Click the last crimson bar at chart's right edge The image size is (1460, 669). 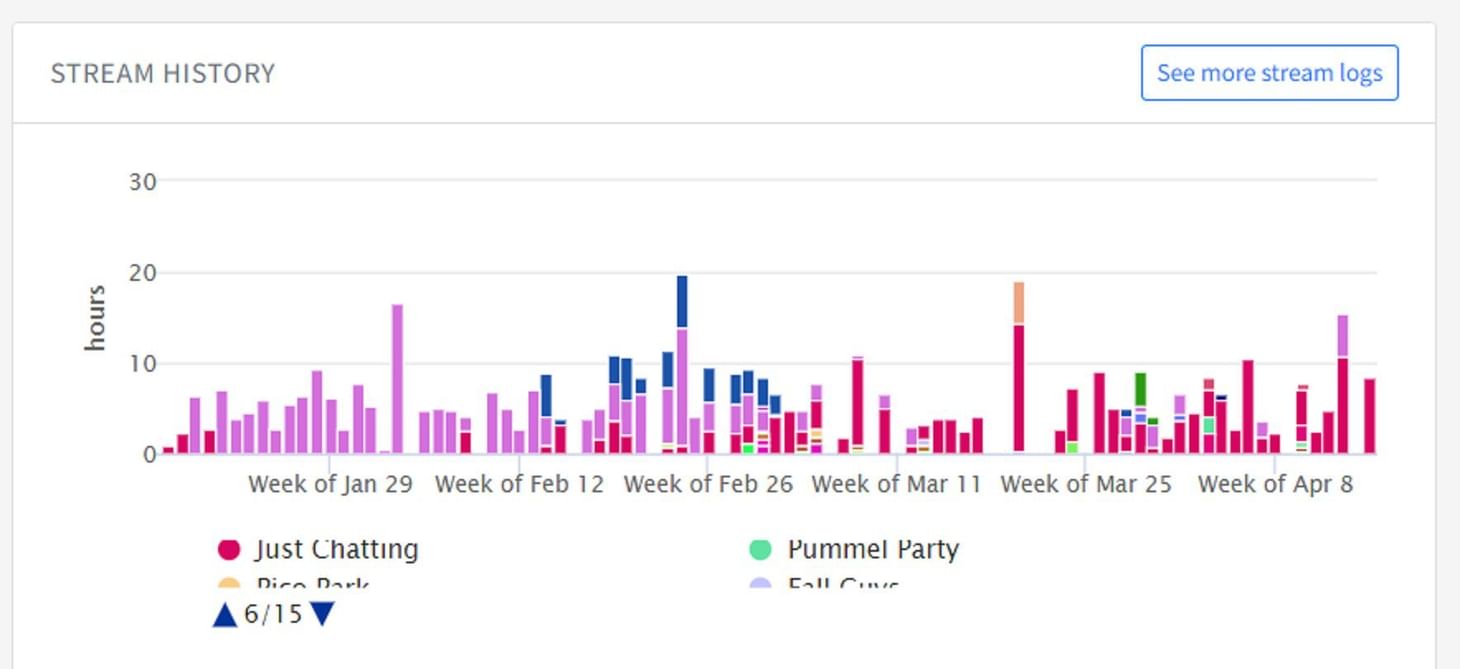click(1369, 416)
